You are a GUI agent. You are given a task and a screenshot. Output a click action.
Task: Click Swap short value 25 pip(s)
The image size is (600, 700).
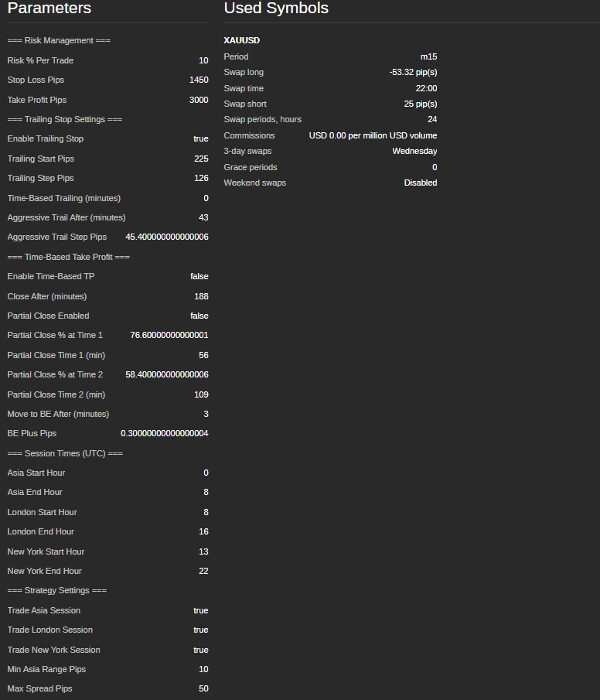(421, 104)
